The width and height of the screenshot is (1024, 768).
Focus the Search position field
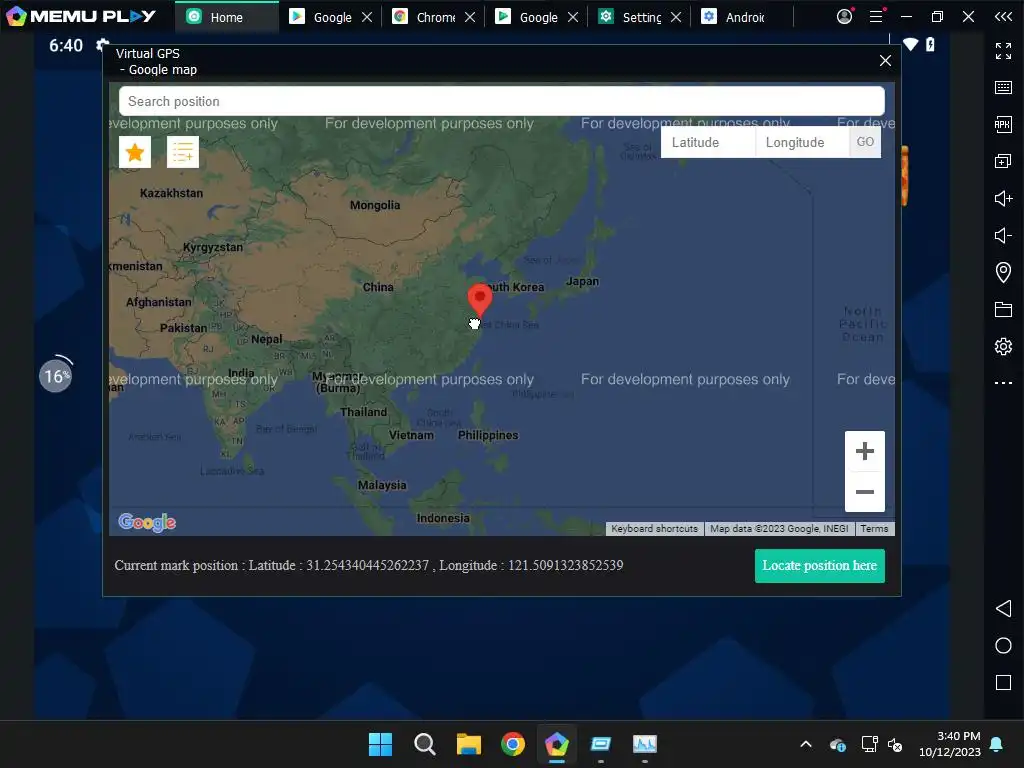(x=502, y=101)
